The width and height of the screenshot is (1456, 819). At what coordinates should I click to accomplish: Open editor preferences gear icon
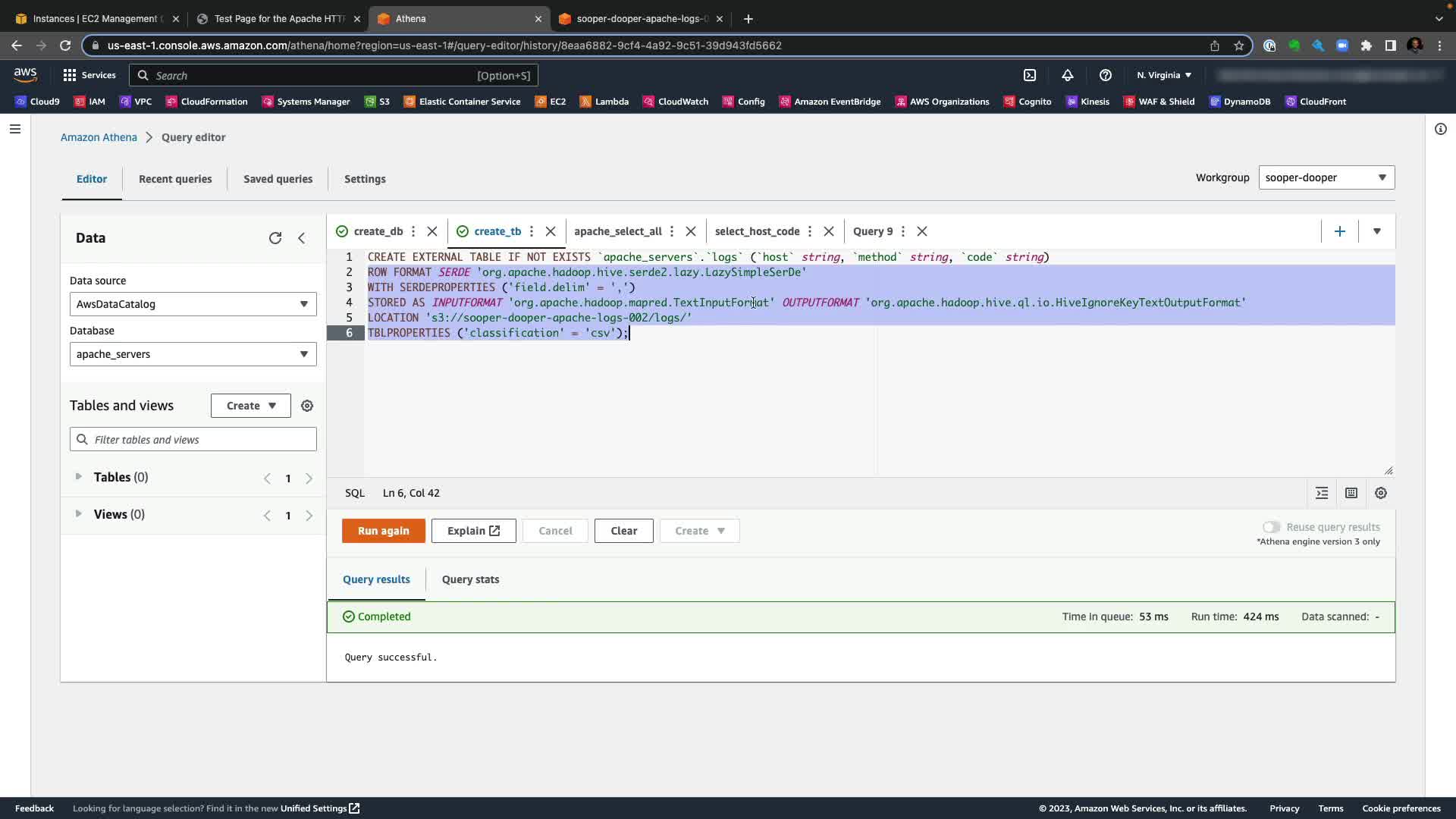click(x=1381, y=493)
